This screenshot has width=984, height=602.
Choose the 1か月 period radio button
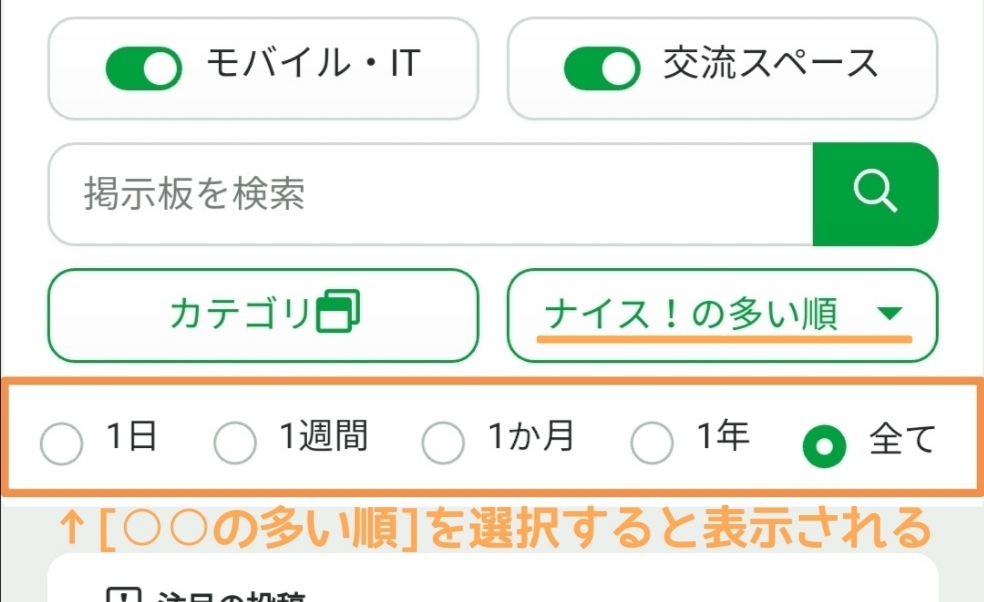(x=443, y=444)
